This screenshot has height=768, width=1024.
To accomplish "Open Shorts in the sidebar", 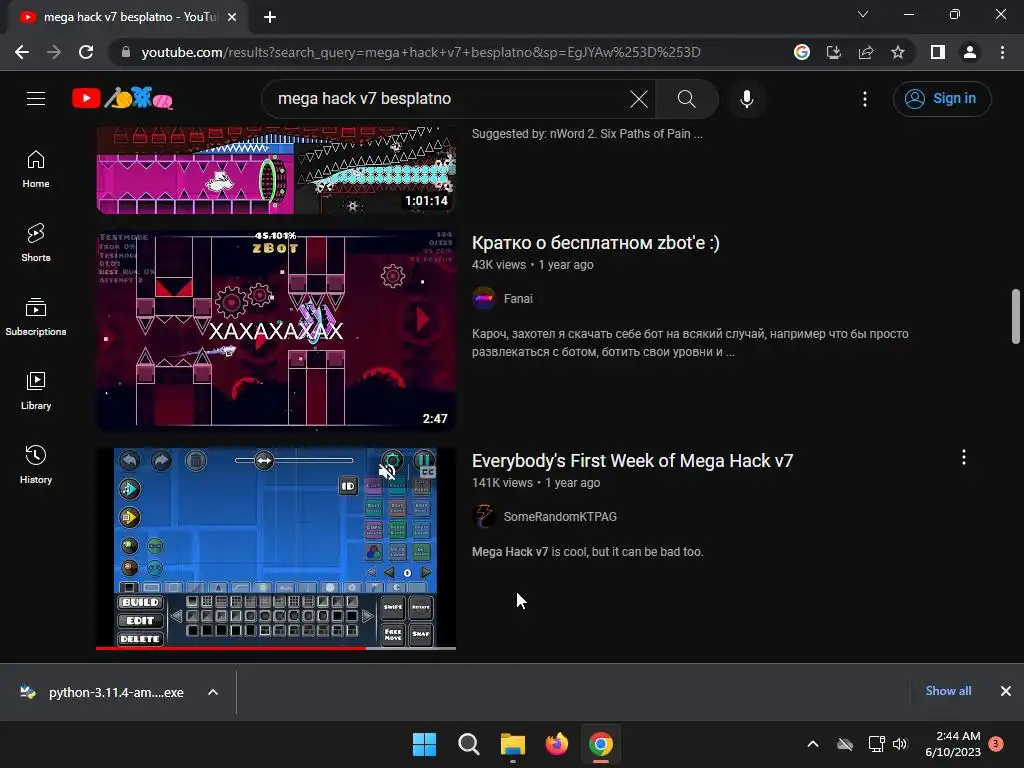I will pyautogui.click(x=36, y=243).
